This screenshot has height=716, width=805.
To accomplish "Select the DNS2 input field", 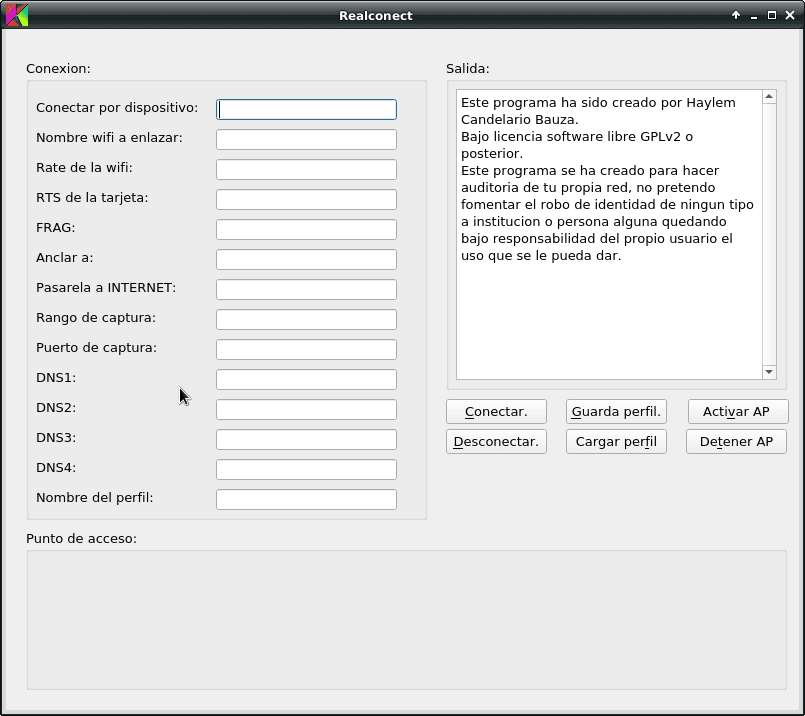I will click(306, 410).
